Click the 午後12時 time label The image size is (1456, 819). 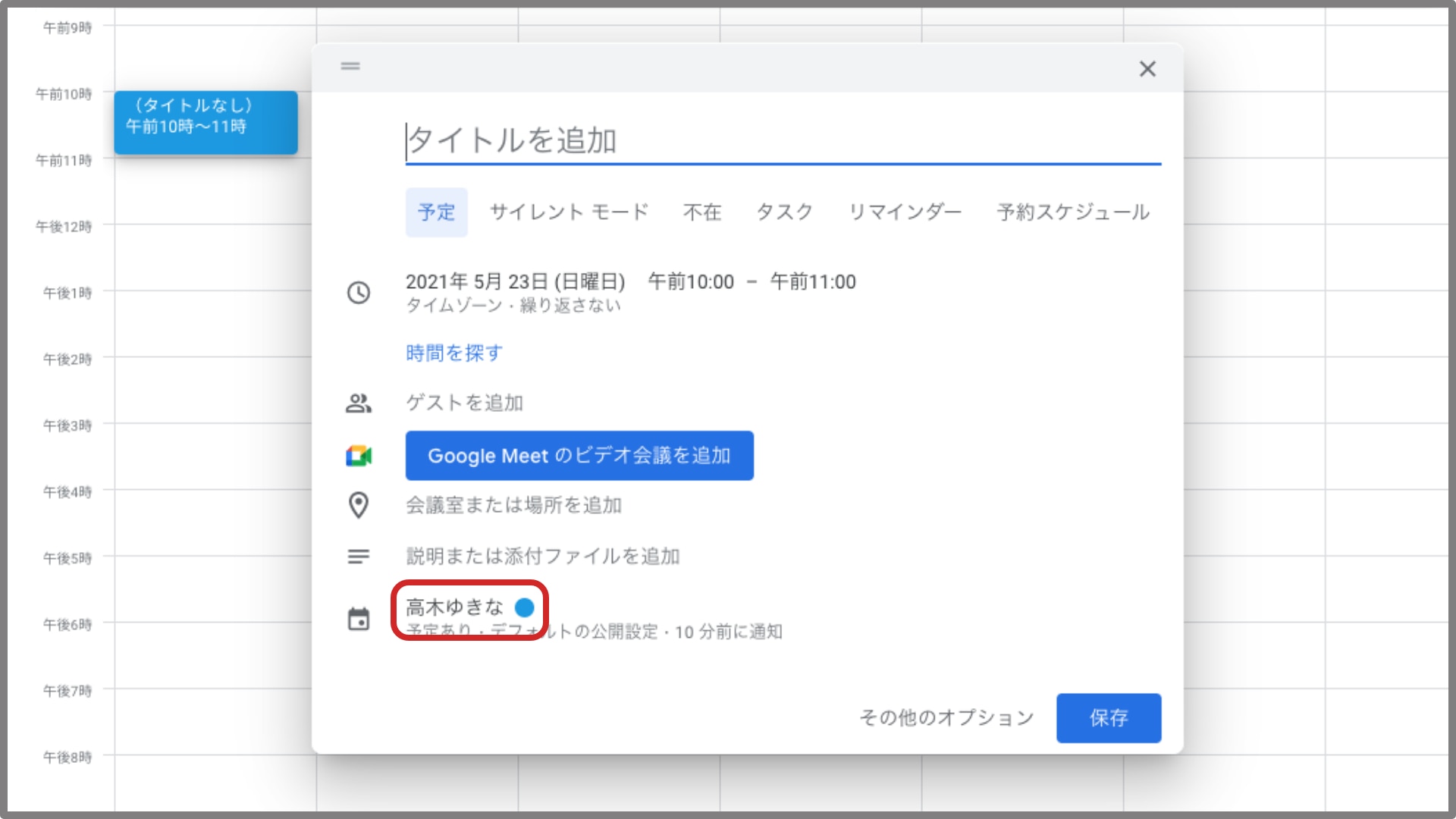pyautogui.click(x=64, y=227)
